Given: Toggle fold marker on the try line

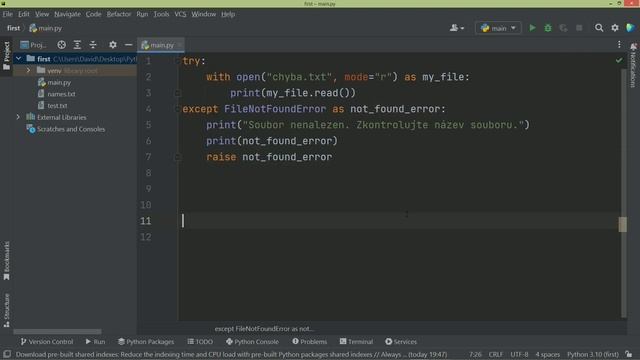Looking at the screenshot, I should click(x=177, y=61).
